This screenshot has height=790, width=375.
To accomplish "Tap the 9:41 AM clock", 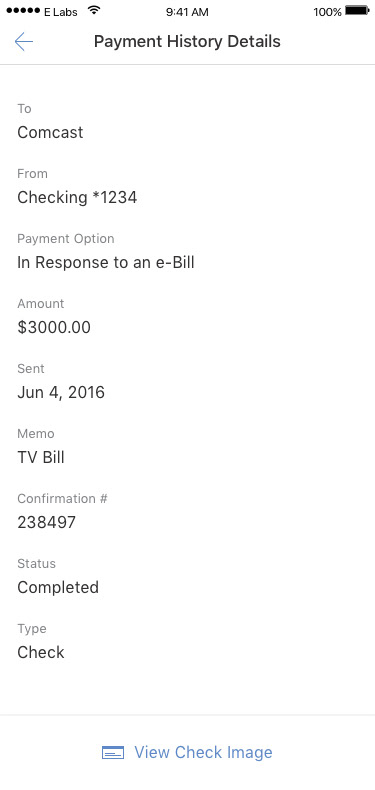I will tap(187, 12).
